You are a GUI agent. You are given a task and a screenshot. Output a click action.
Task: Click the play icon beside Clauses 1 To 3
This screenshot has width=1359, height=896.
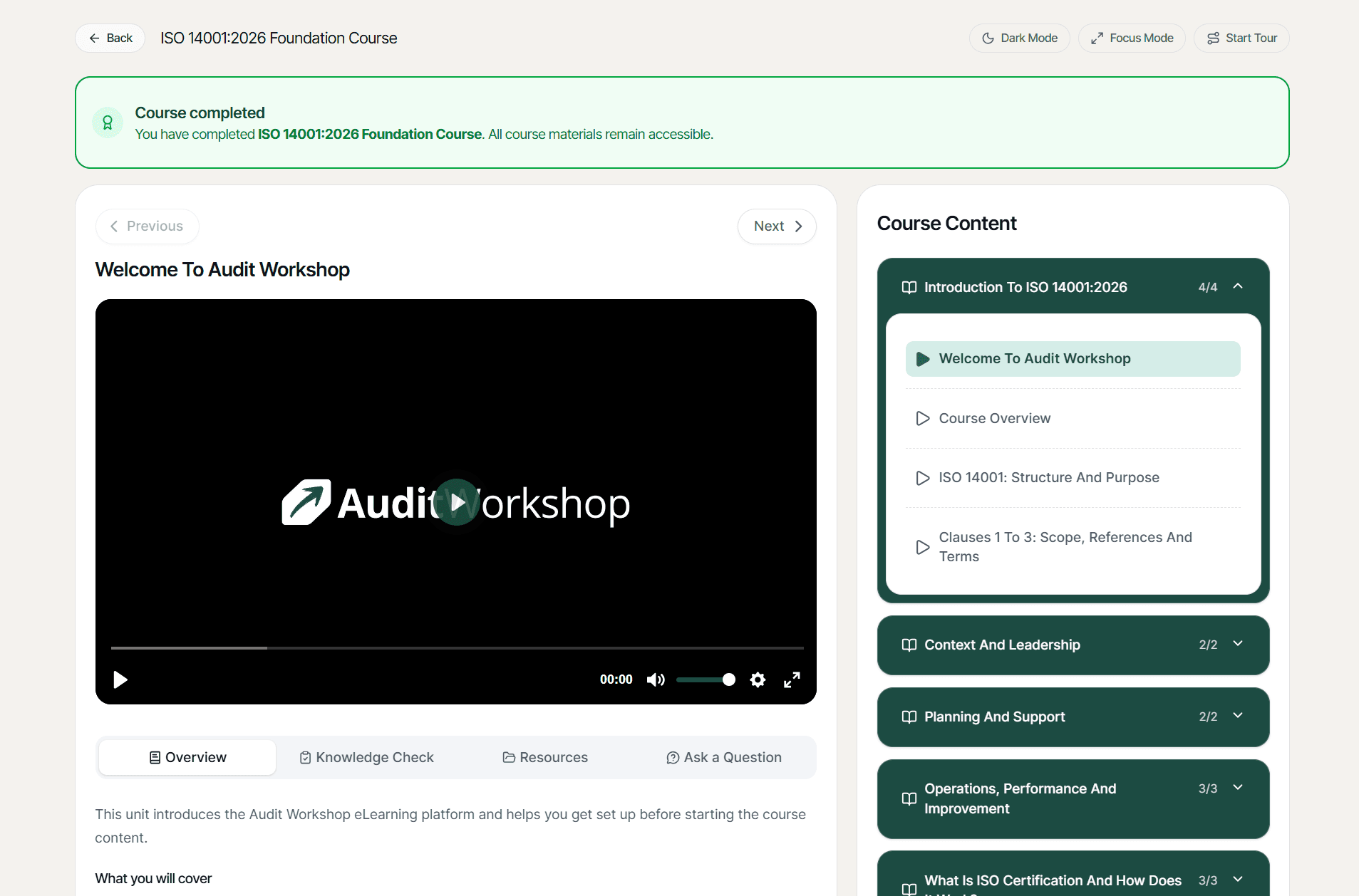[x=923, y=547]
